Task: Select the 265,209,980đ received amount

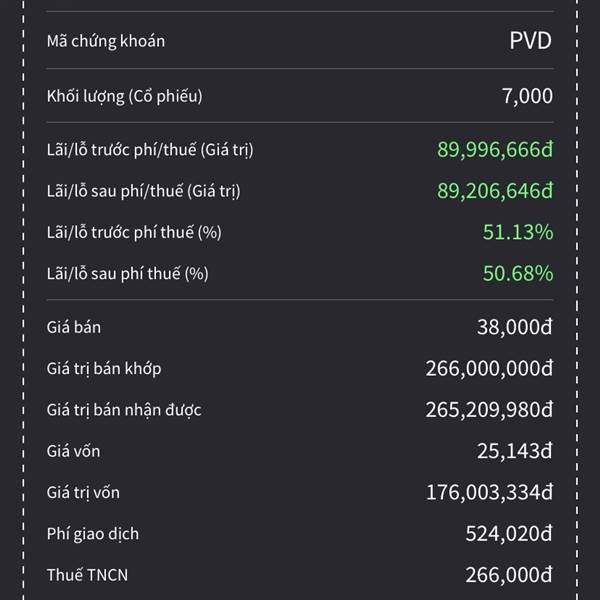Action: click(489, 410)
